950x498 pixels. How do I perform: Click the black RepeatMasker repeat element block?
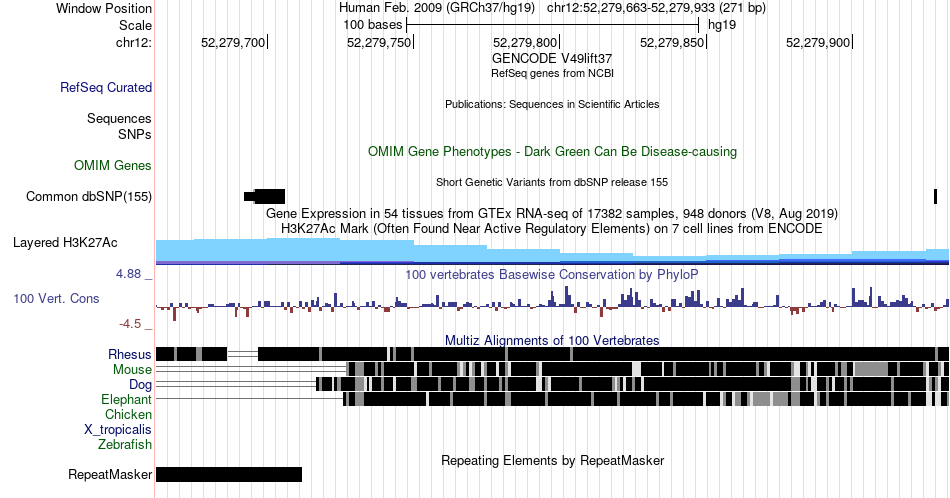[229, 474]
